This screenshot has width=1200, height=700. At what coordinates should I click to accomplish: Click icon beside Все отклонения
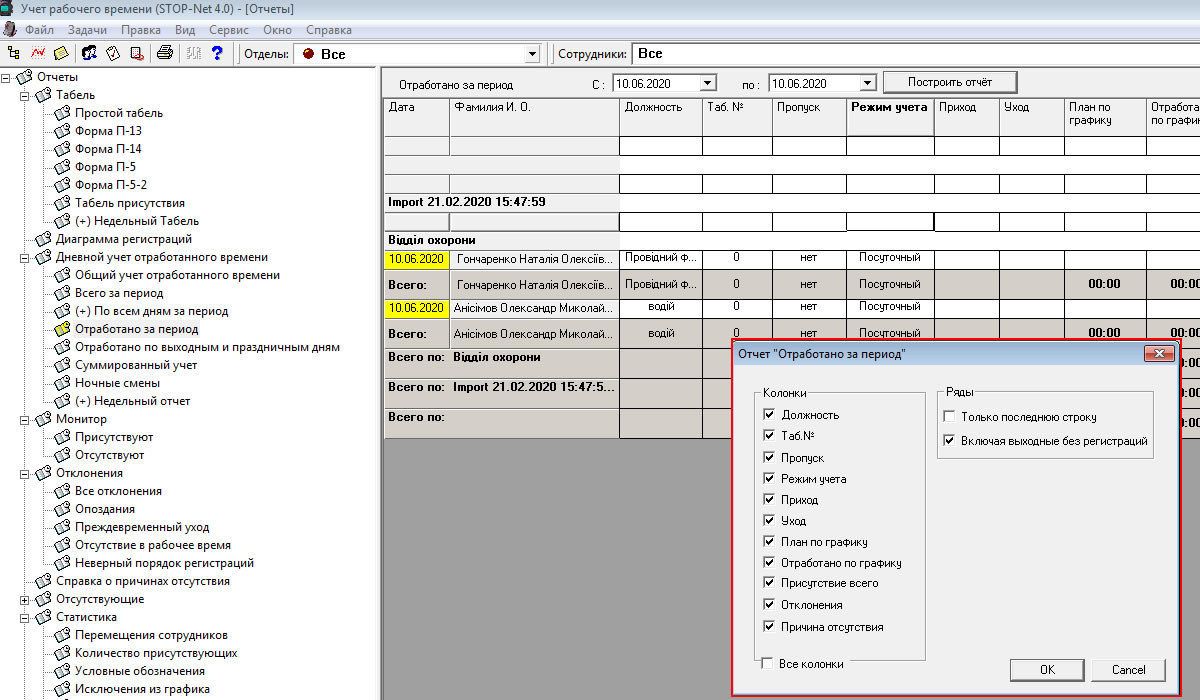click(63, 491)
